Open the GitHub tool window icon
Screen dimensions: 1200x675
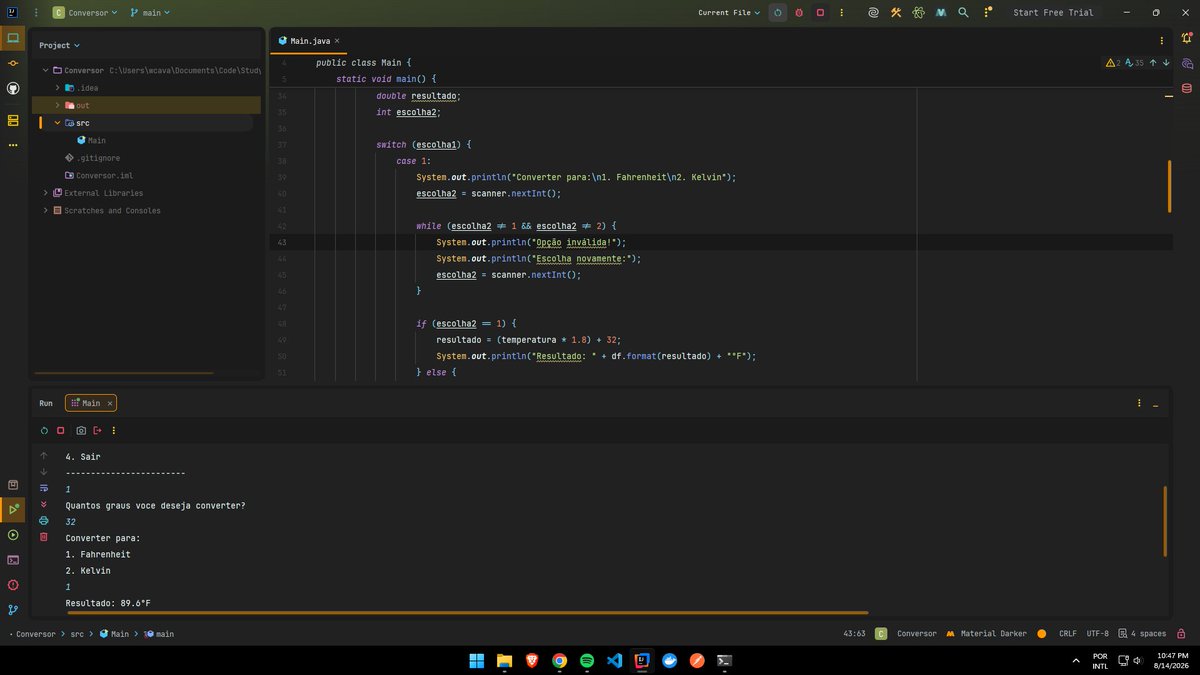pos(13,88)
